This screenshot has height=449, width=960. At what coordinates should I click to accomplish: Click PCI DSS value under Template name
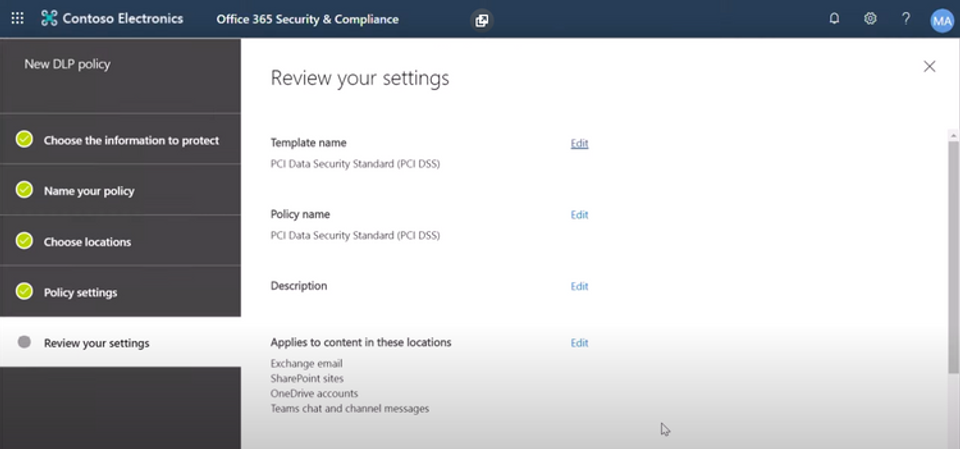(x=355, y=164)
